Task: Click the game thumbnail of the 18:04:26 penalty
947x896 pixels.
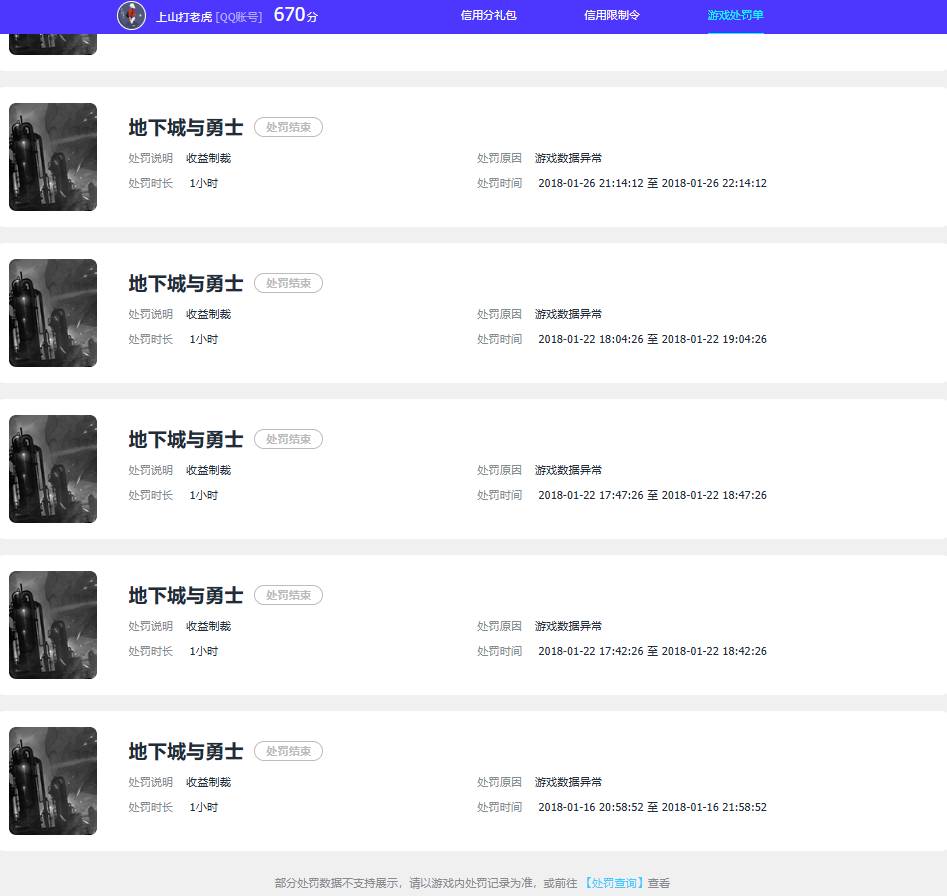Action: click(53, 313)
